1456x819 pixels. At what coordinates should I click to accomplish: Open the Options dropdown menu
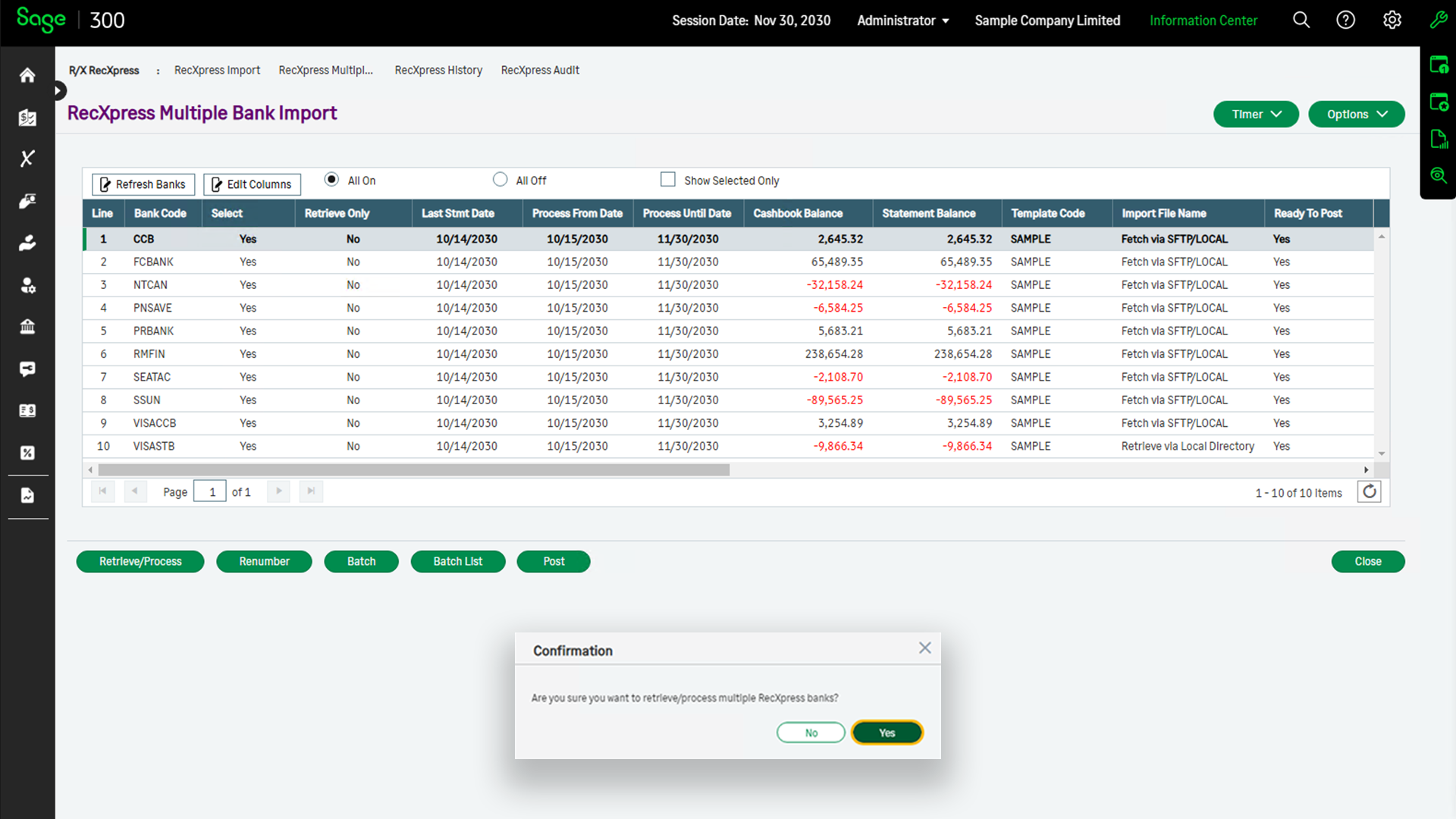pos(1356,115)
